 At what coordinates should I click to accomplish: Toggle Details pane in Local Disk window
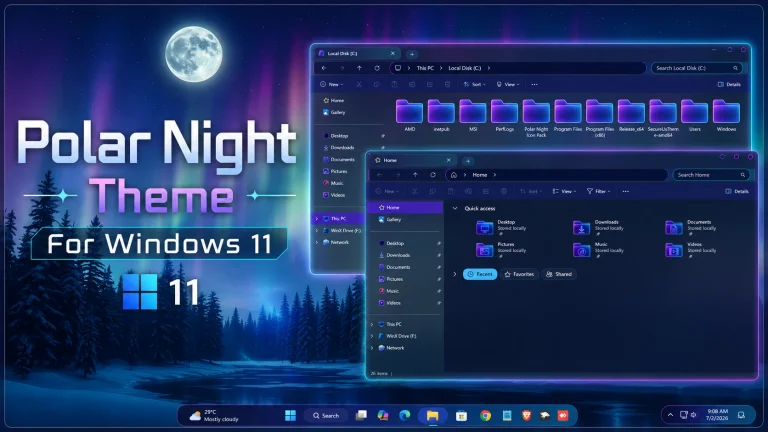(729, 84)
